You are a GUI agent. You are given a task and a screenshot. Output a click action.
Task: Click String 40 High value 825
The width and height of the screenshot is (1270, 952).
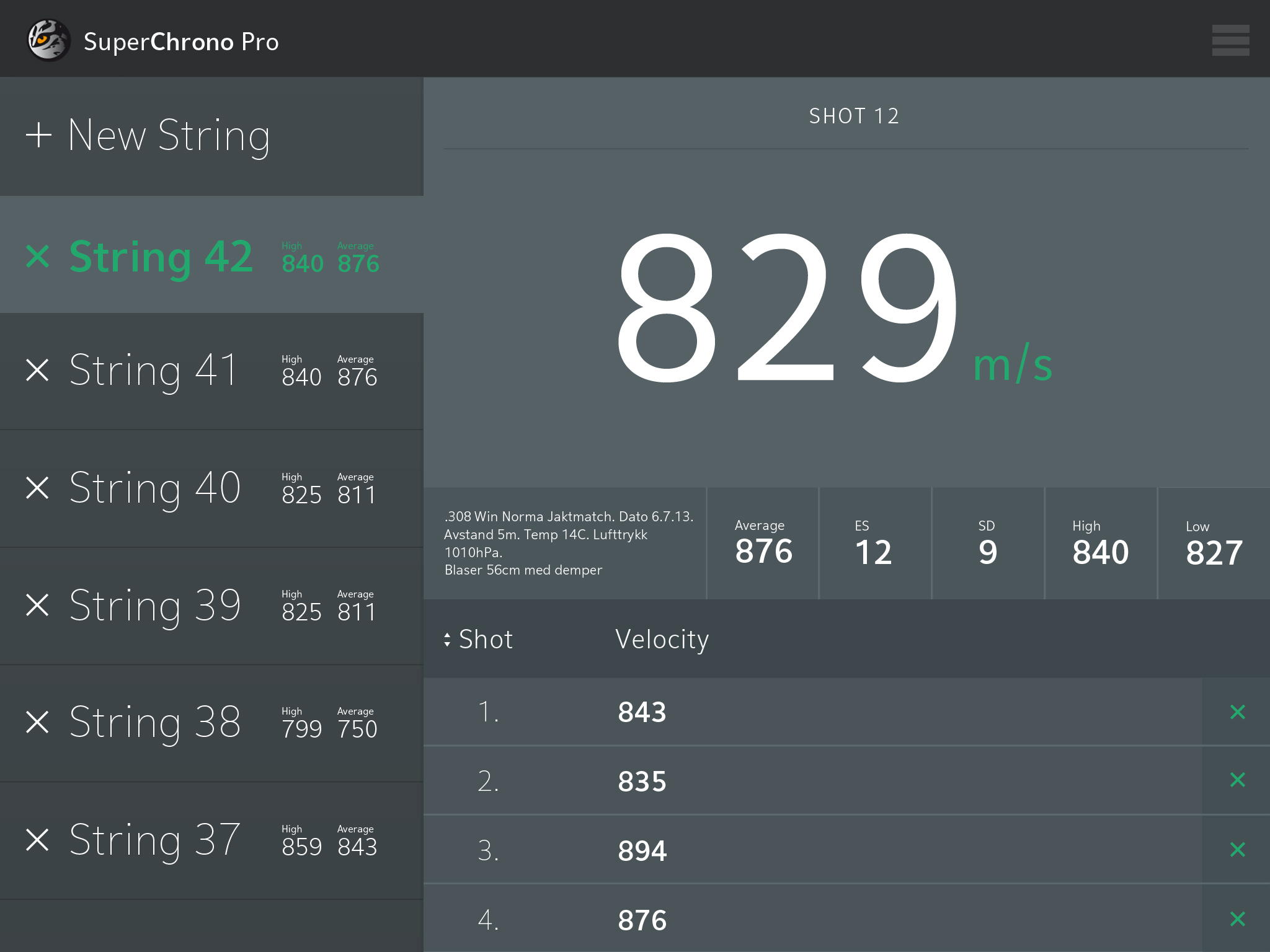coord(301,495)
